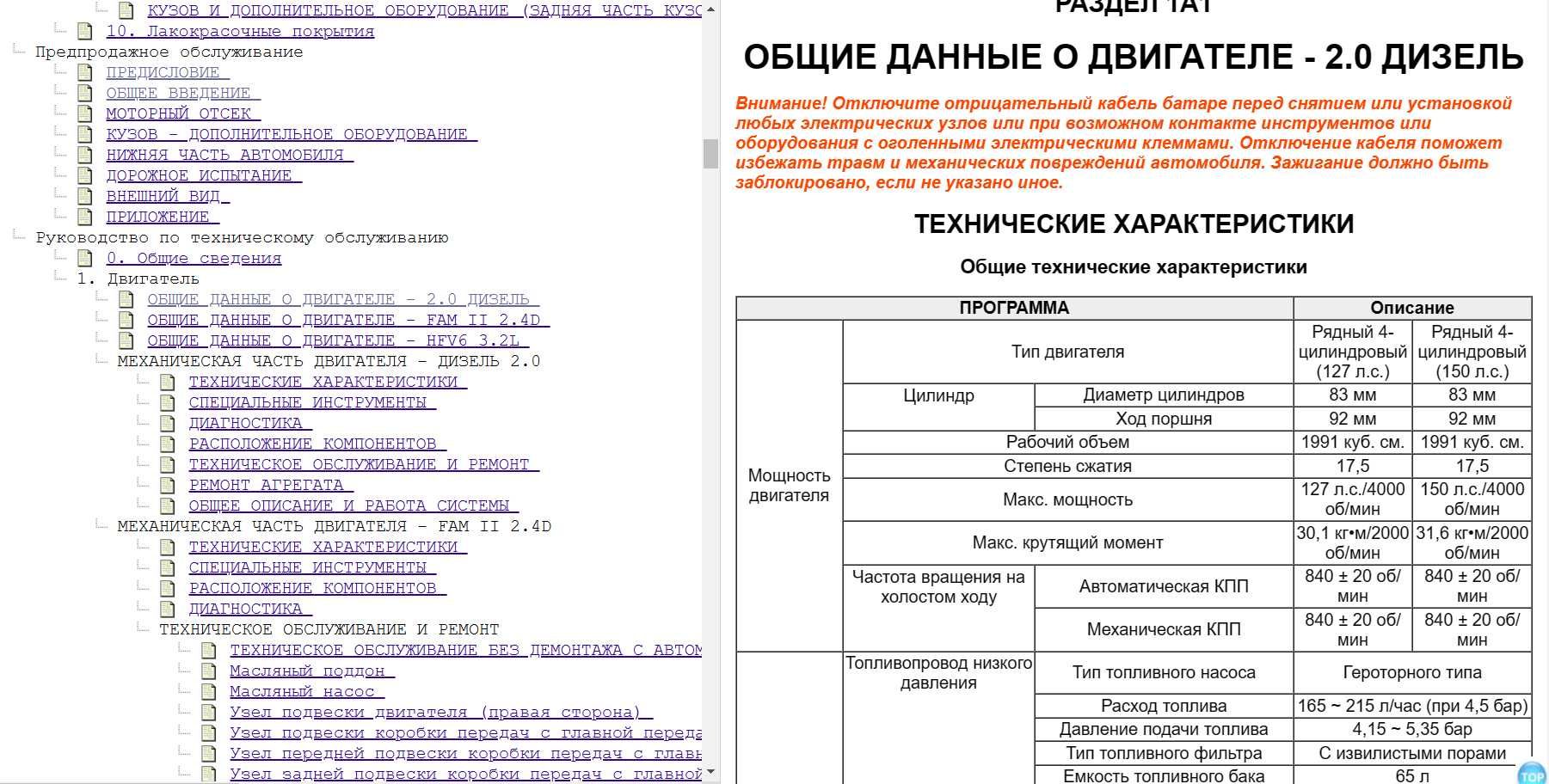Open ТЕХНИЧЕСКОЕ ОБСЛУЖИВАНИЕ И РЕМОНТ link under ДИЗЕЛЬ 2.0
The height and width of the screenshot is (784, 1549).
pyautogui.click(x=364, y=464)
